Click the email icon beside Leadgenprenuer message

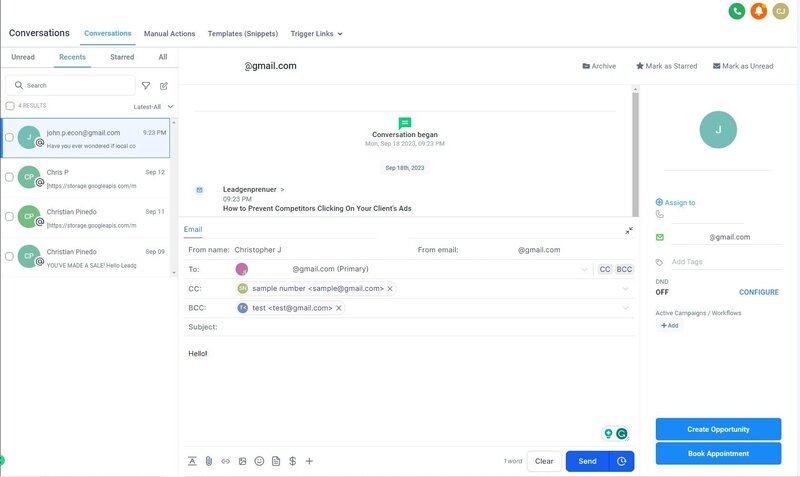(x=199, y=190)
